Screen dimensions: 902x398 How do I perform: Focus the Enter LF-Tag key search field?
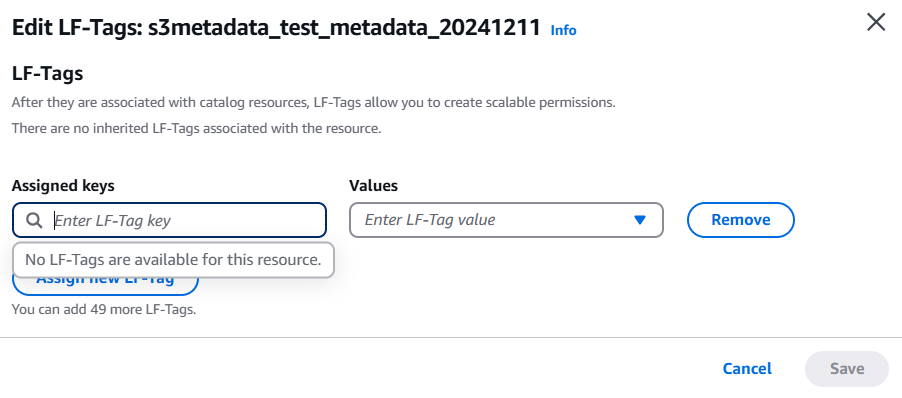(x=169, y=220)
